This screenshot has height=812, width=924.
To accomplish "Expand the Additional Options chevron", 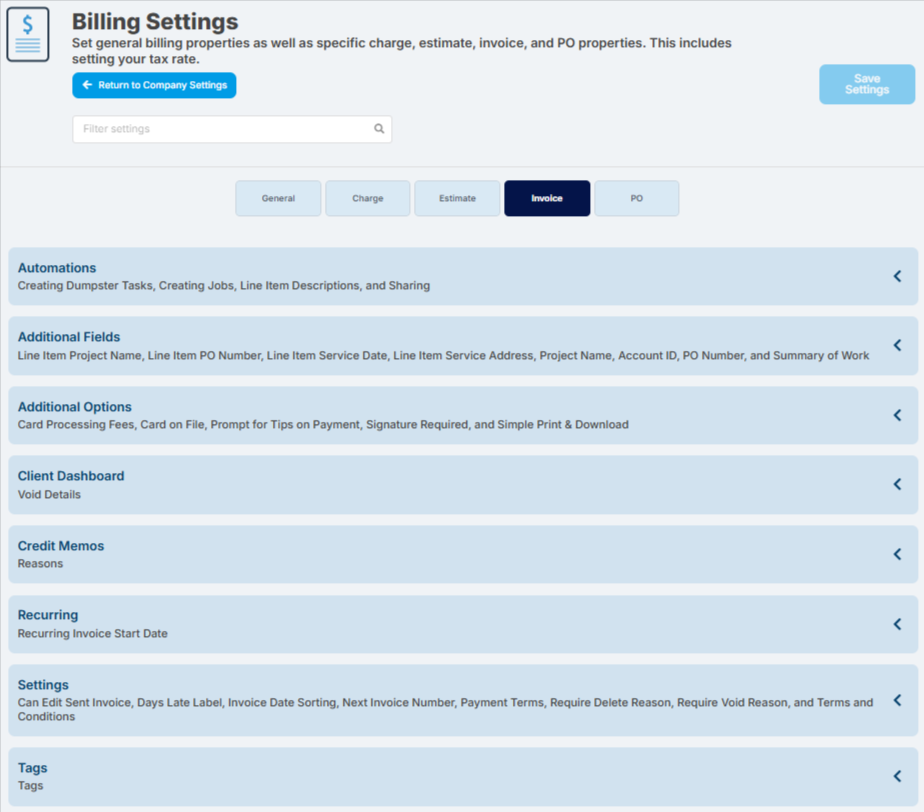I will 897,415.
